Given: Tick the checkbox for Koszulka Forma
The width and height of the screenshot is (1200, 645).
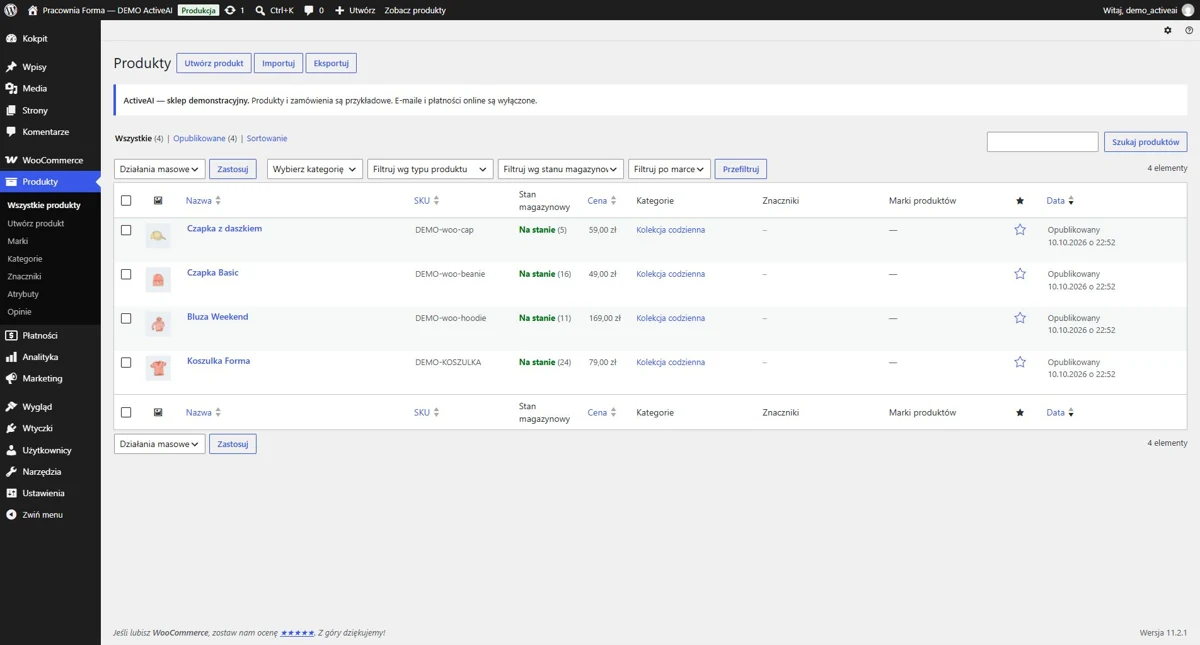Looking at the screenshot, I should [126, 362].
